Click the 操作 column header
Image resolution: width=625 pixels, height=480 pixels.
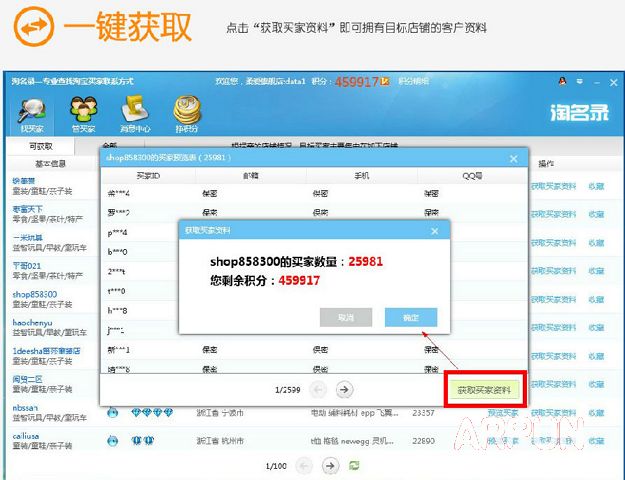546,164
